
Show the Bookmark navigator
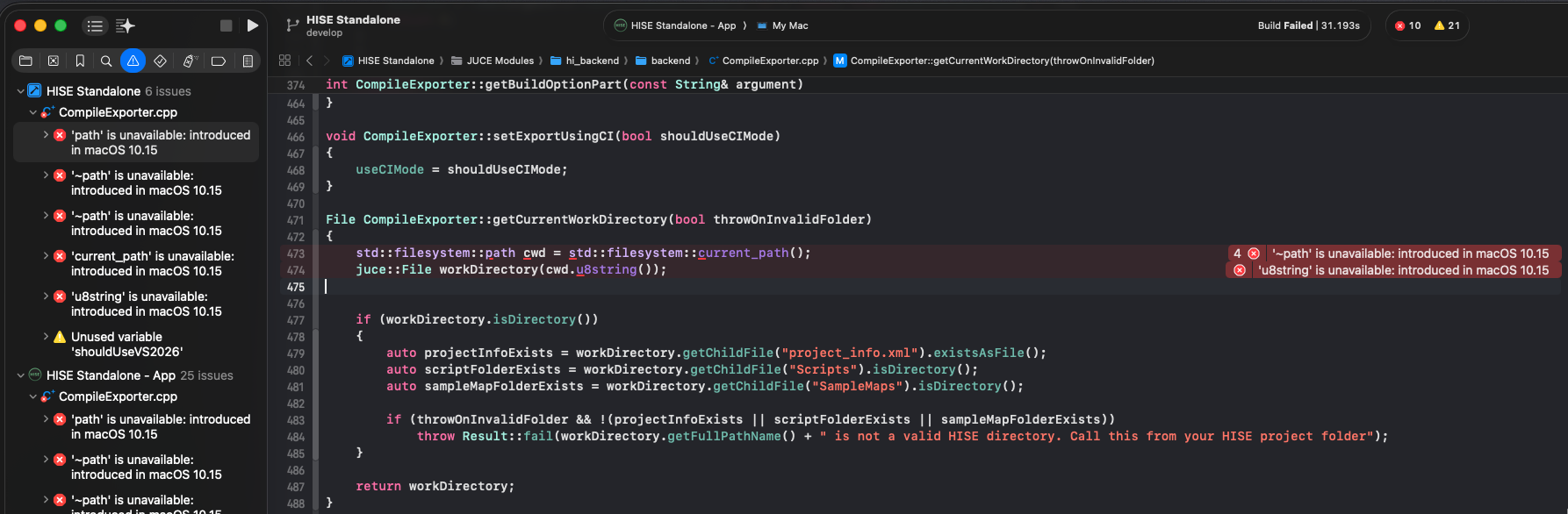click(x=80, y=61)
